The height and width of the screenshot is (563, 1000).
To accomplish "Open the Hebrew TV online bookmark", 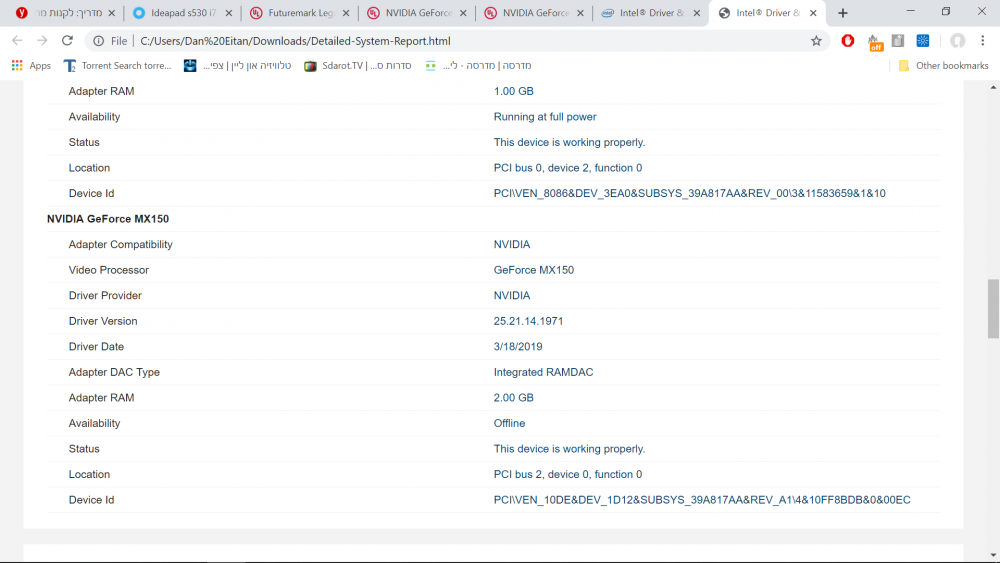I will 237,66.
